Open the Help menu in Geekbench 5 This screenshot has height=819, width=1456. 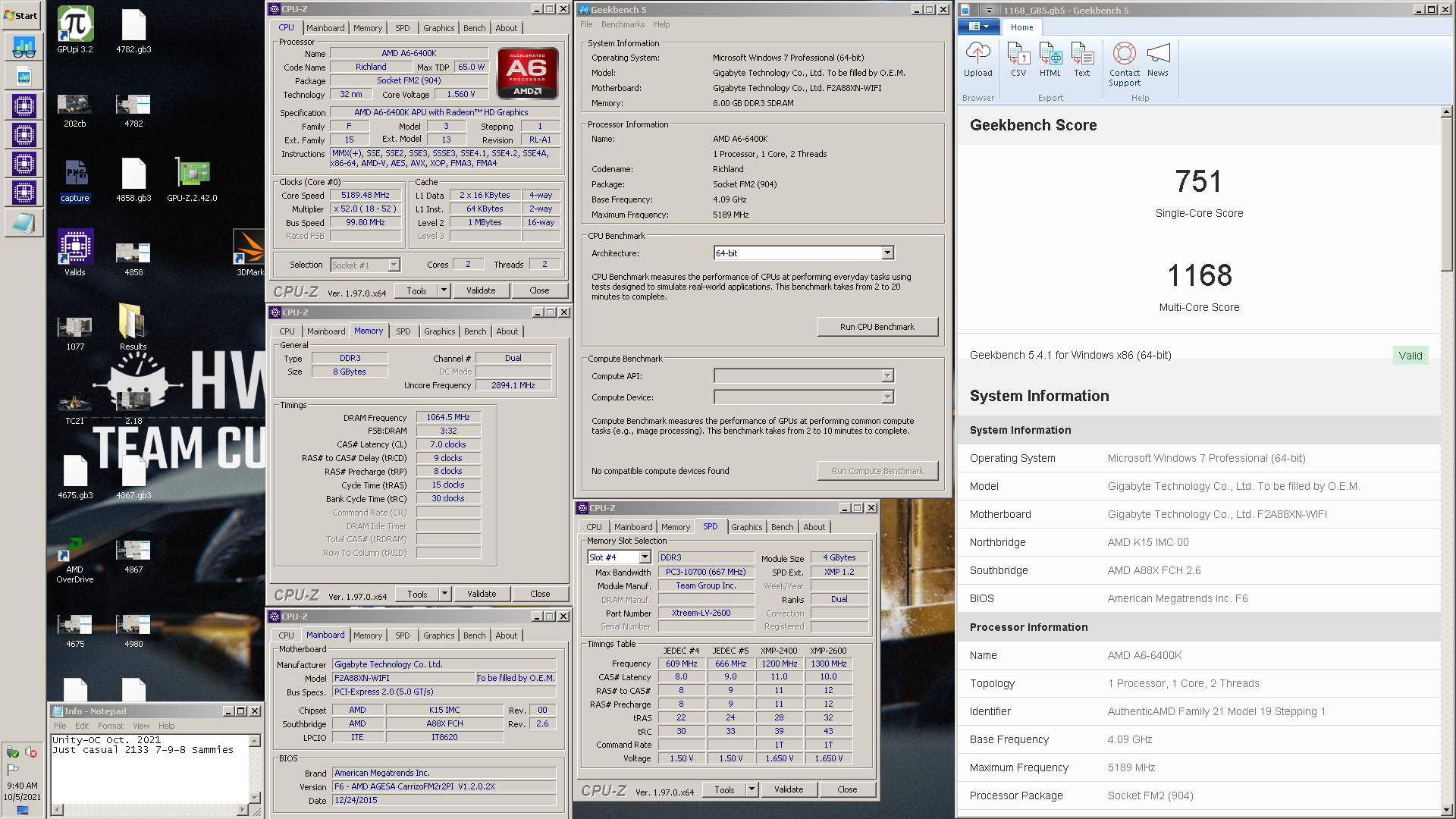click(662, 24)
